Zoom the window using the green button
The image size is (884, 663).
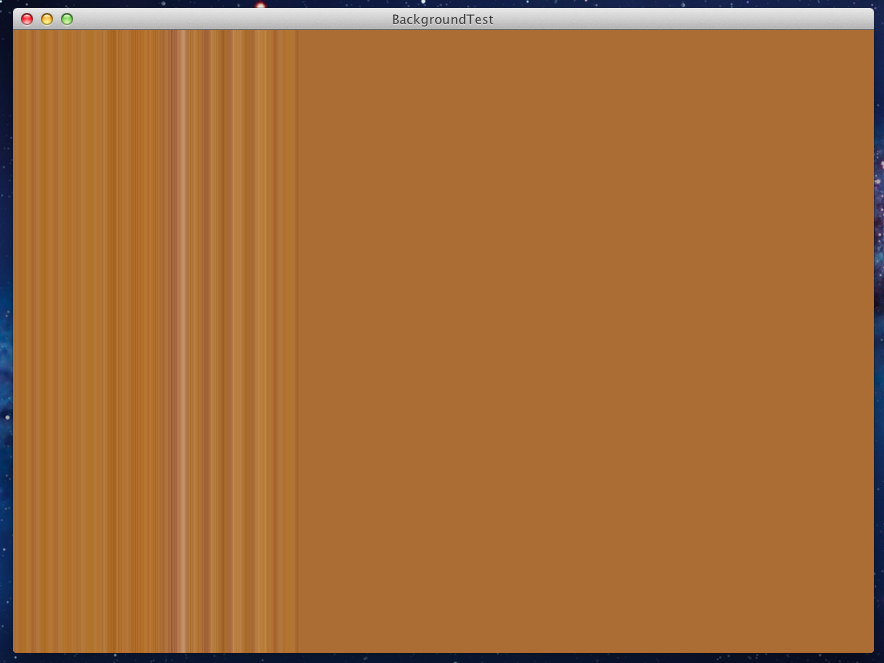pyautogui.click(x=67, y=19)
